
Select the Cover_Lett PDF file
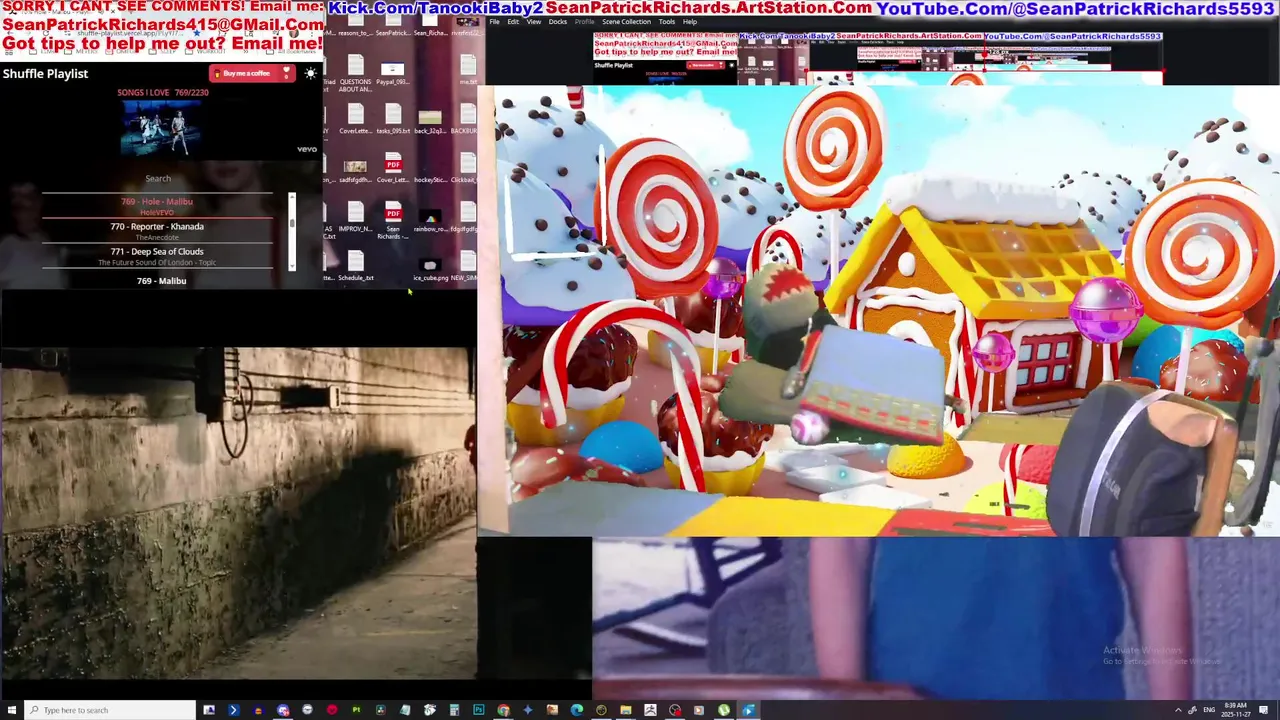point(393,166)
